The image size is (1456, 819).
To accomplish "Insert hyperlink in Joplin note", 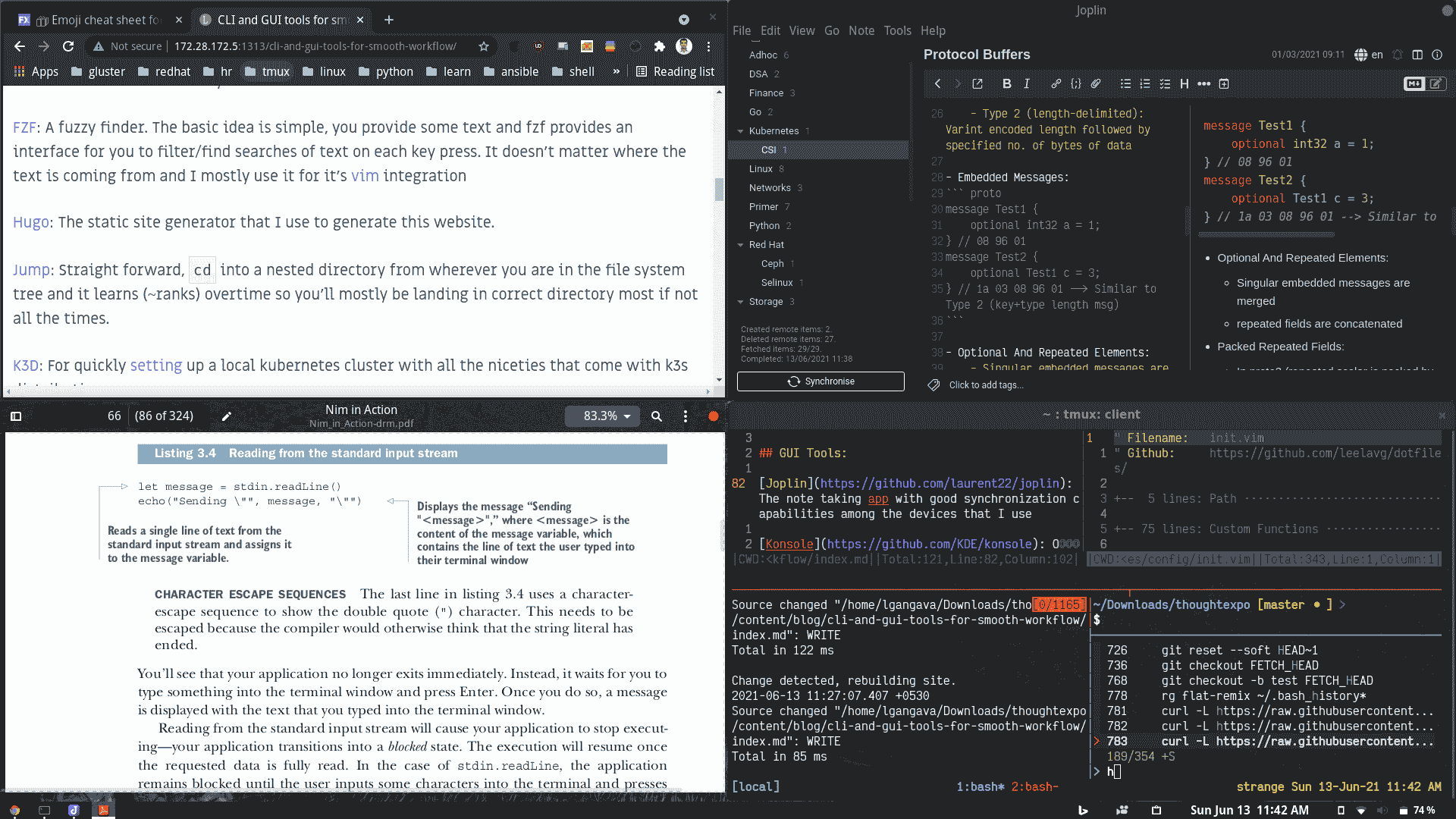I will tap(1056, 84).
